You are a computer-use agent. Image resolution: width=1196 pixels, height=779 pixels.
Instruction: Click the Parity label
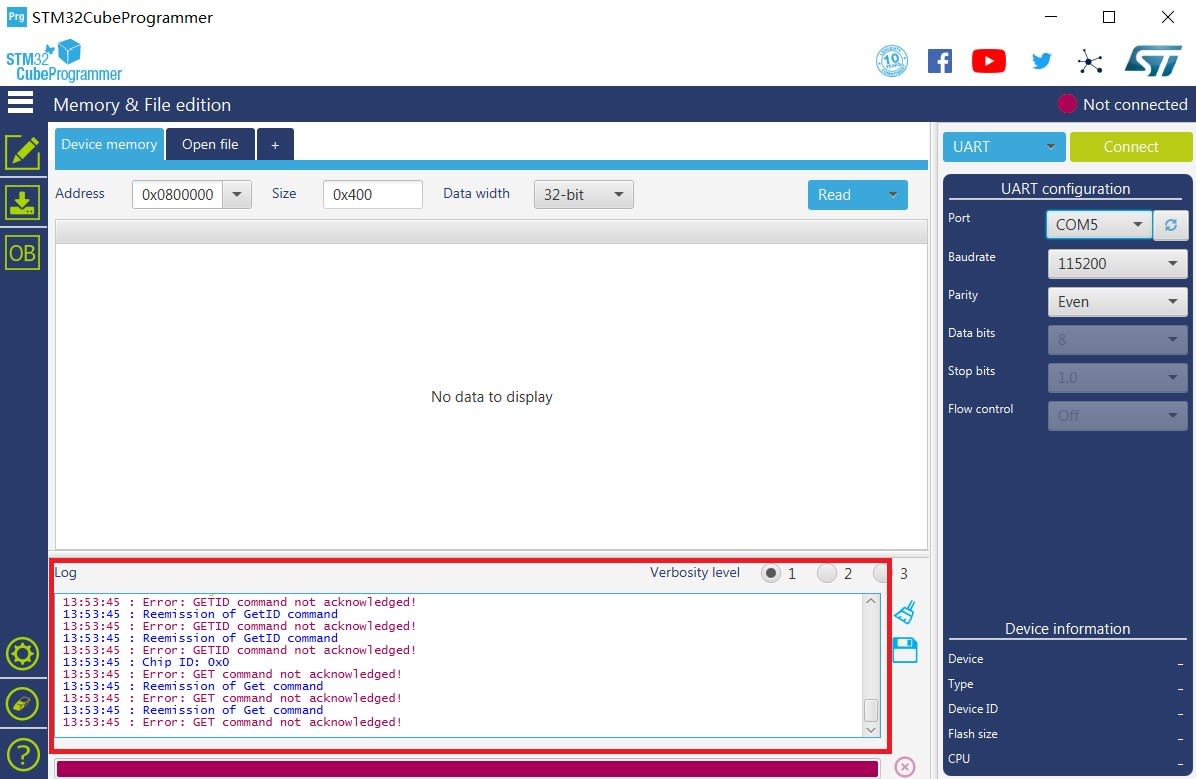coord(963,295)
